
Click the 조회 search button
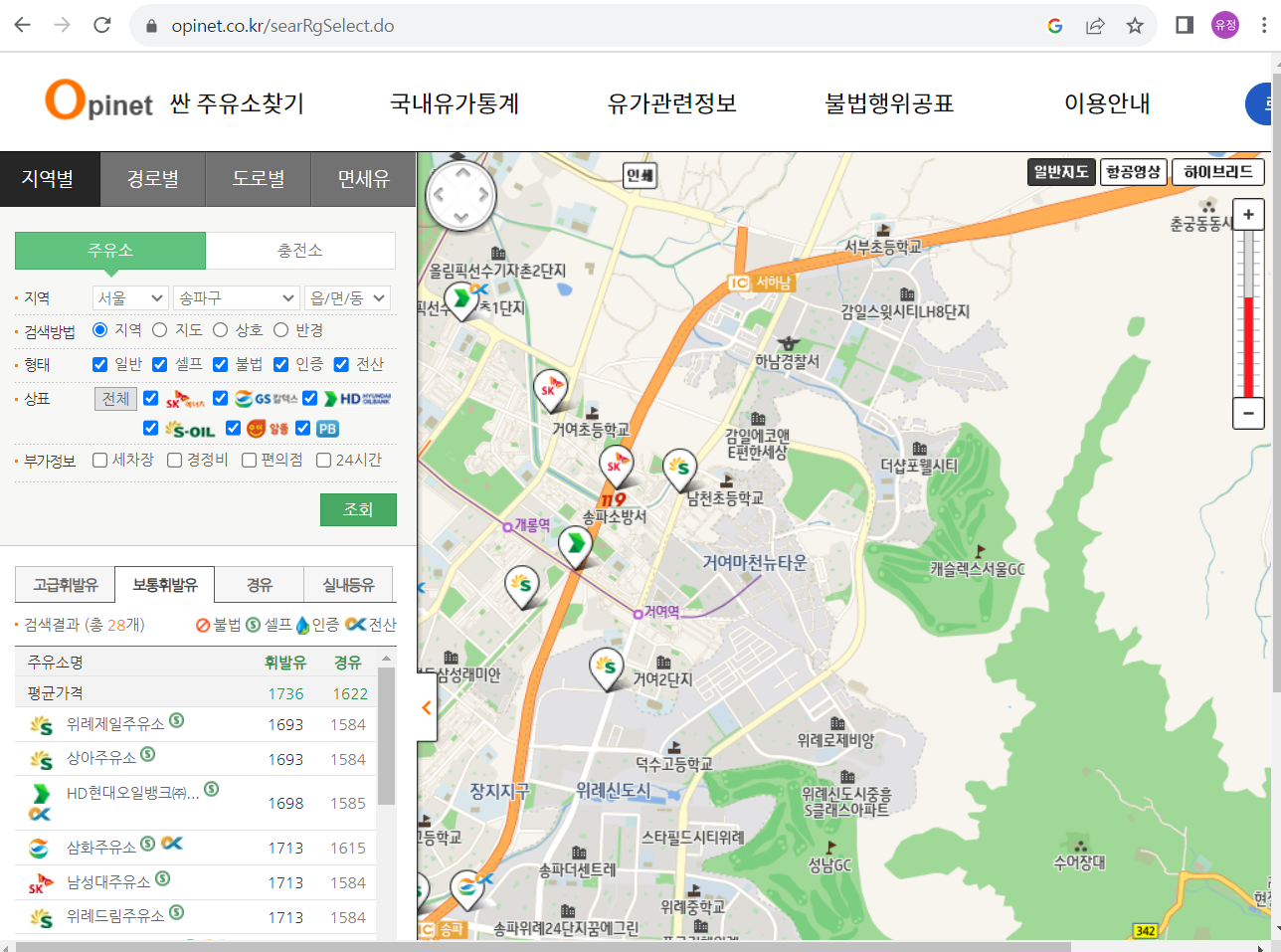pyautogui.click(x=358, y=509)
